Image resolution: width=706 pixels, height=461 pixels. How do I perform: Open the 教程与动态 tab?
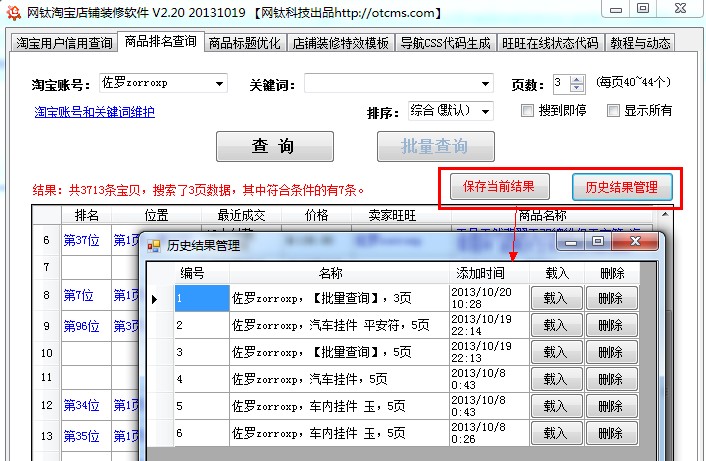click(x=640, y=43)
